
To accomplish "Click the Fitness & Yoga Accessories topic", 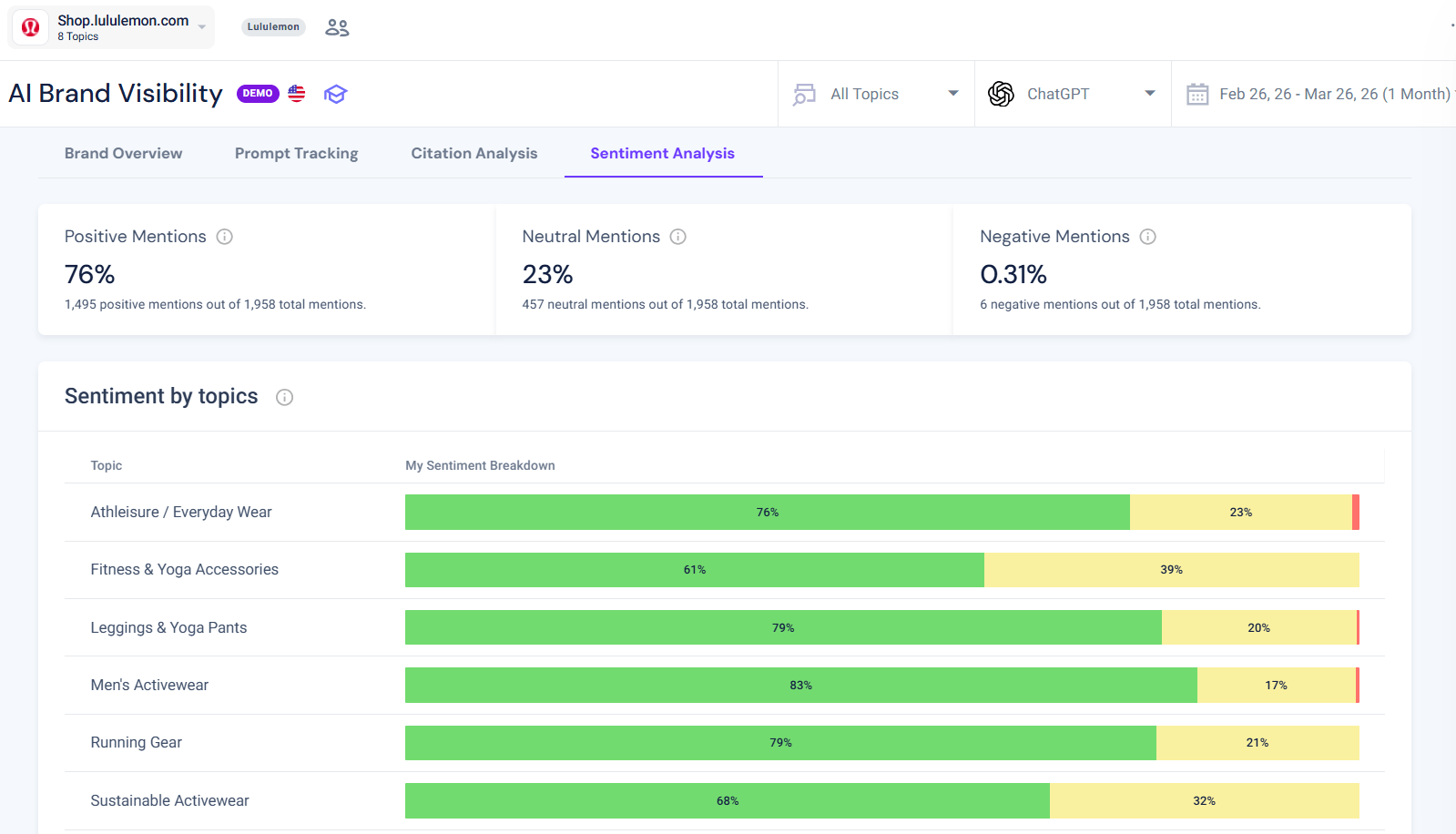I will pyautogui.click(x=185, y=569).
